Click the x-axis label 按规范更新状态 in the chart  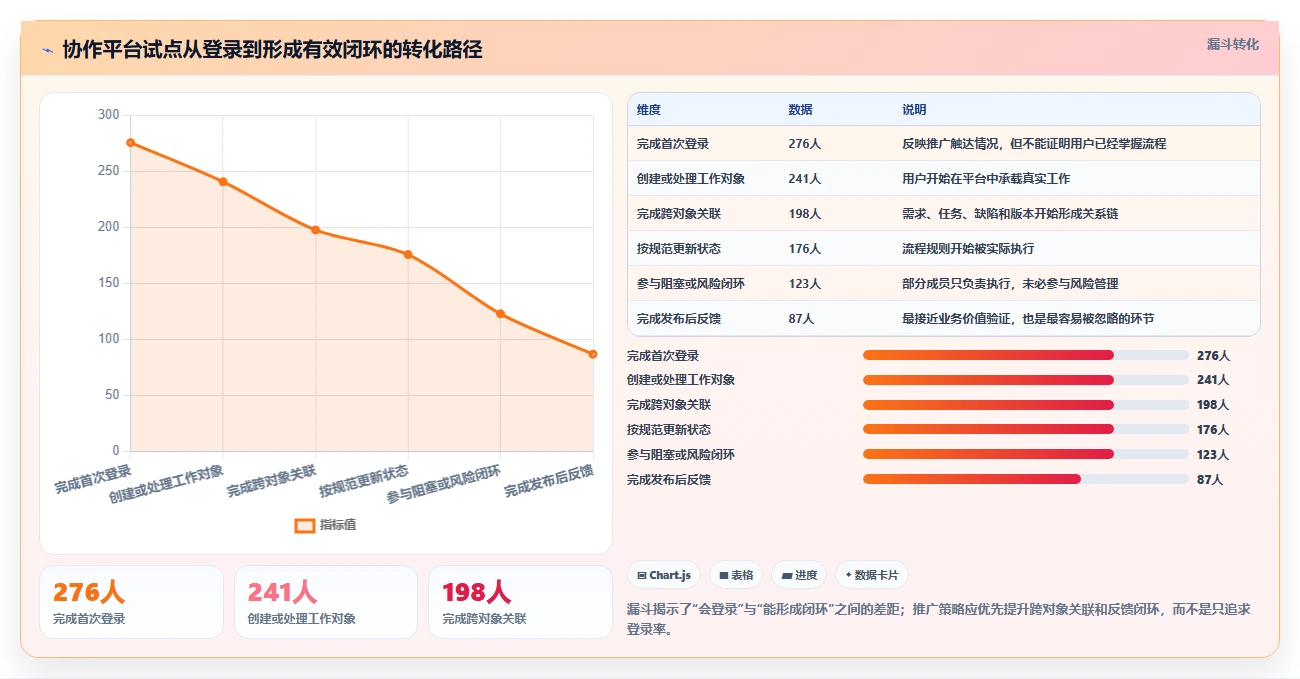tap(364, 481)
